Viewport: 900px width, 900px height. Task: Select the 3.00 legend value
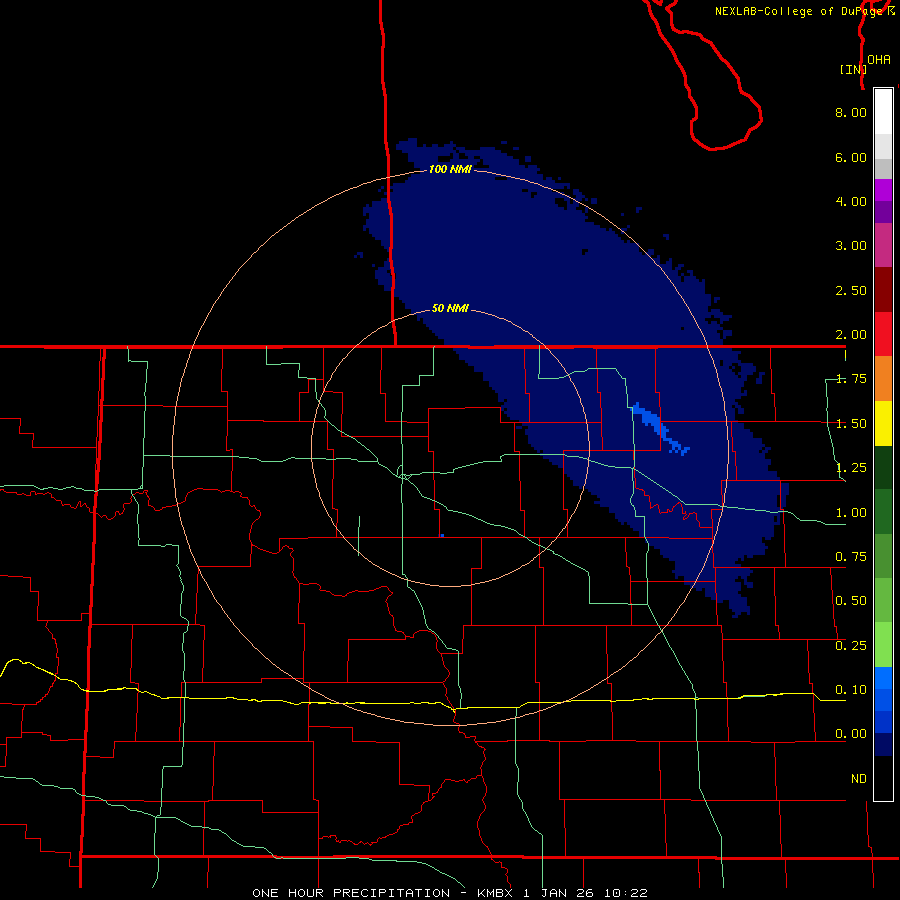tap(851, 246)
